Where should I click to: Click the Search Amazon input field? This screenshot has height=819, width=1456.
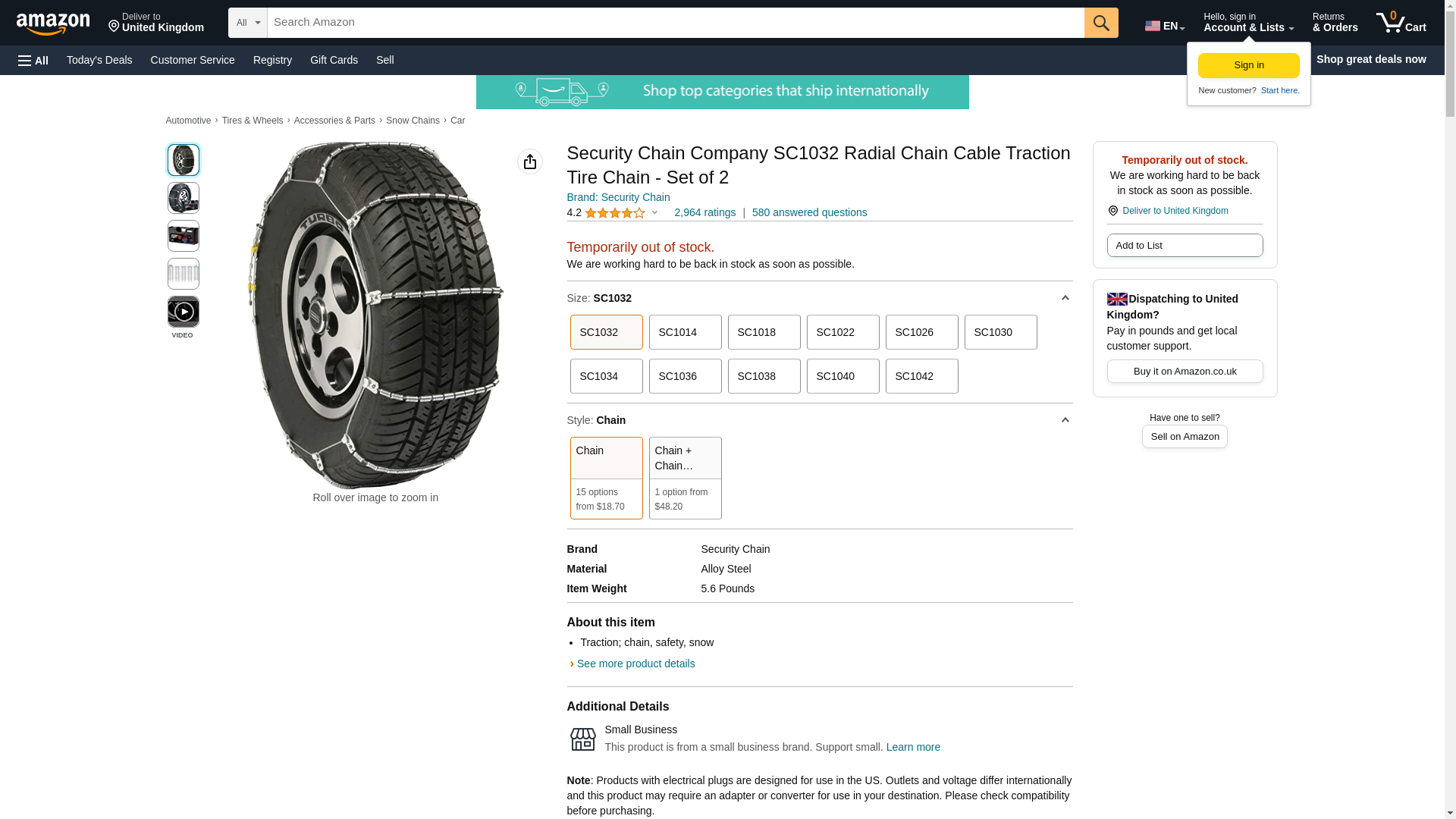pos(675,23)
